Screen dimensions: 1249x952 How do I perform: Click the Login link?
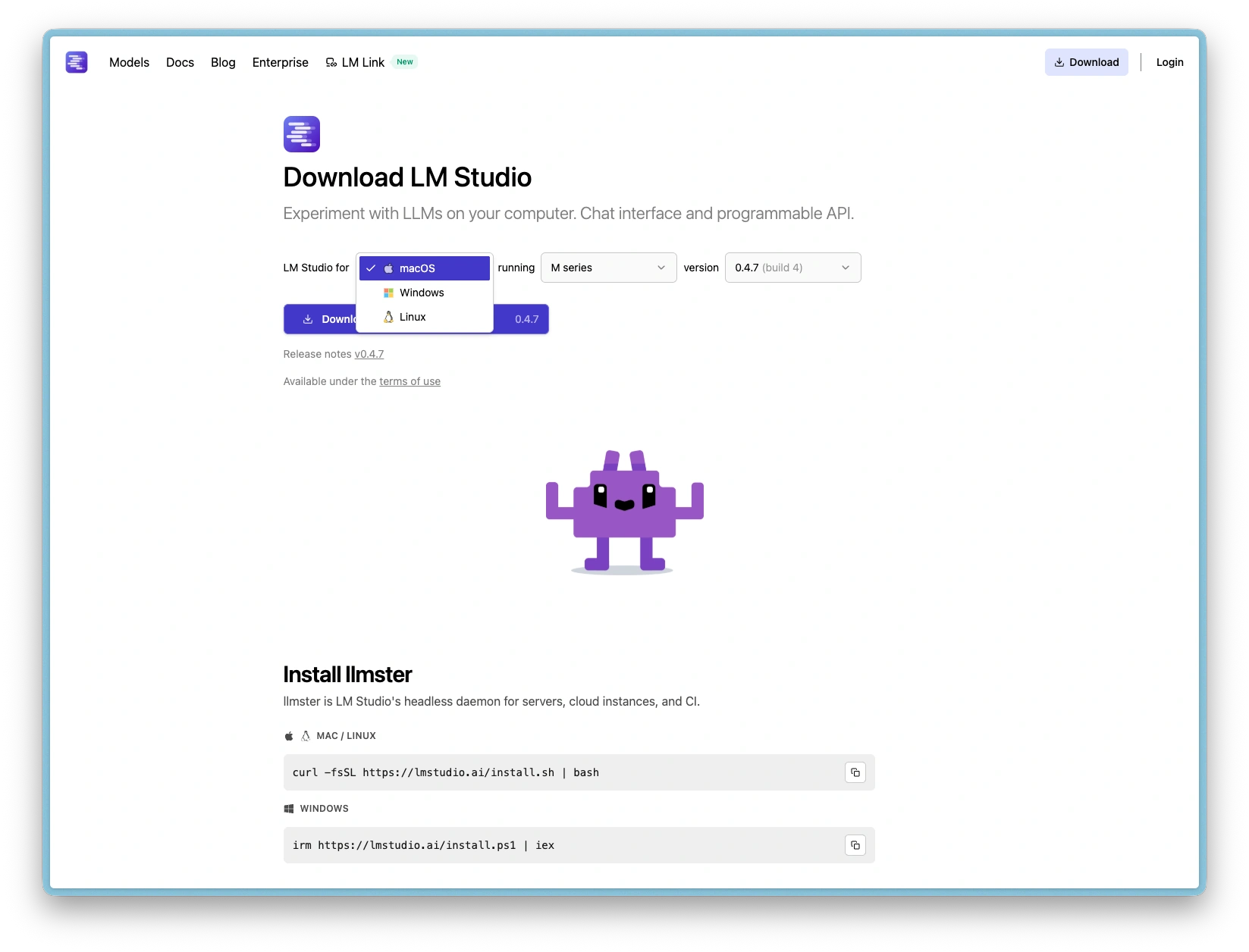1169,62
